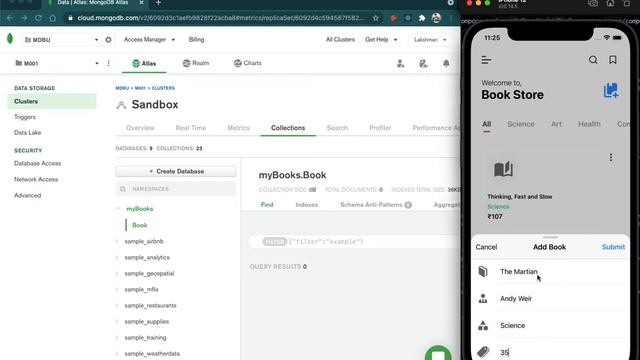Click the invite user icon in Atlas
The height and width of the screenshot is (360, 640).
[400, 63]
